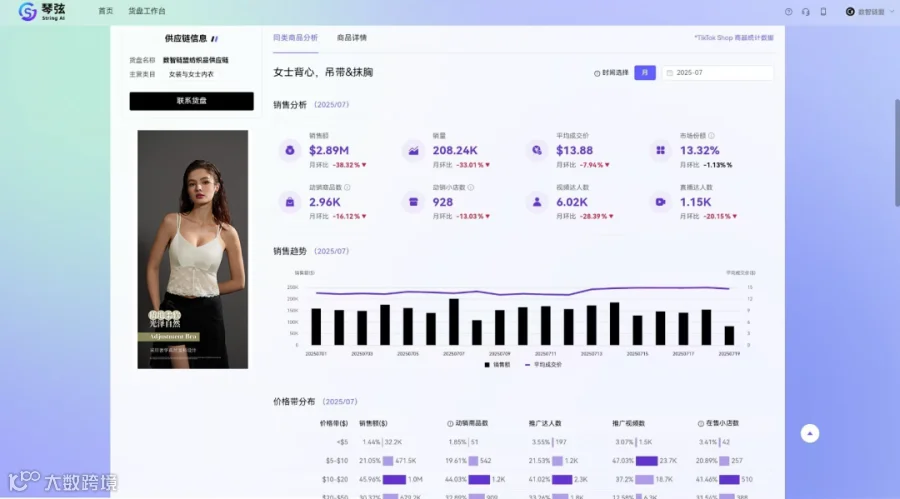900x499 pixels.
Task: Click the 价格带分布 section heading
Action: [294, 401]
